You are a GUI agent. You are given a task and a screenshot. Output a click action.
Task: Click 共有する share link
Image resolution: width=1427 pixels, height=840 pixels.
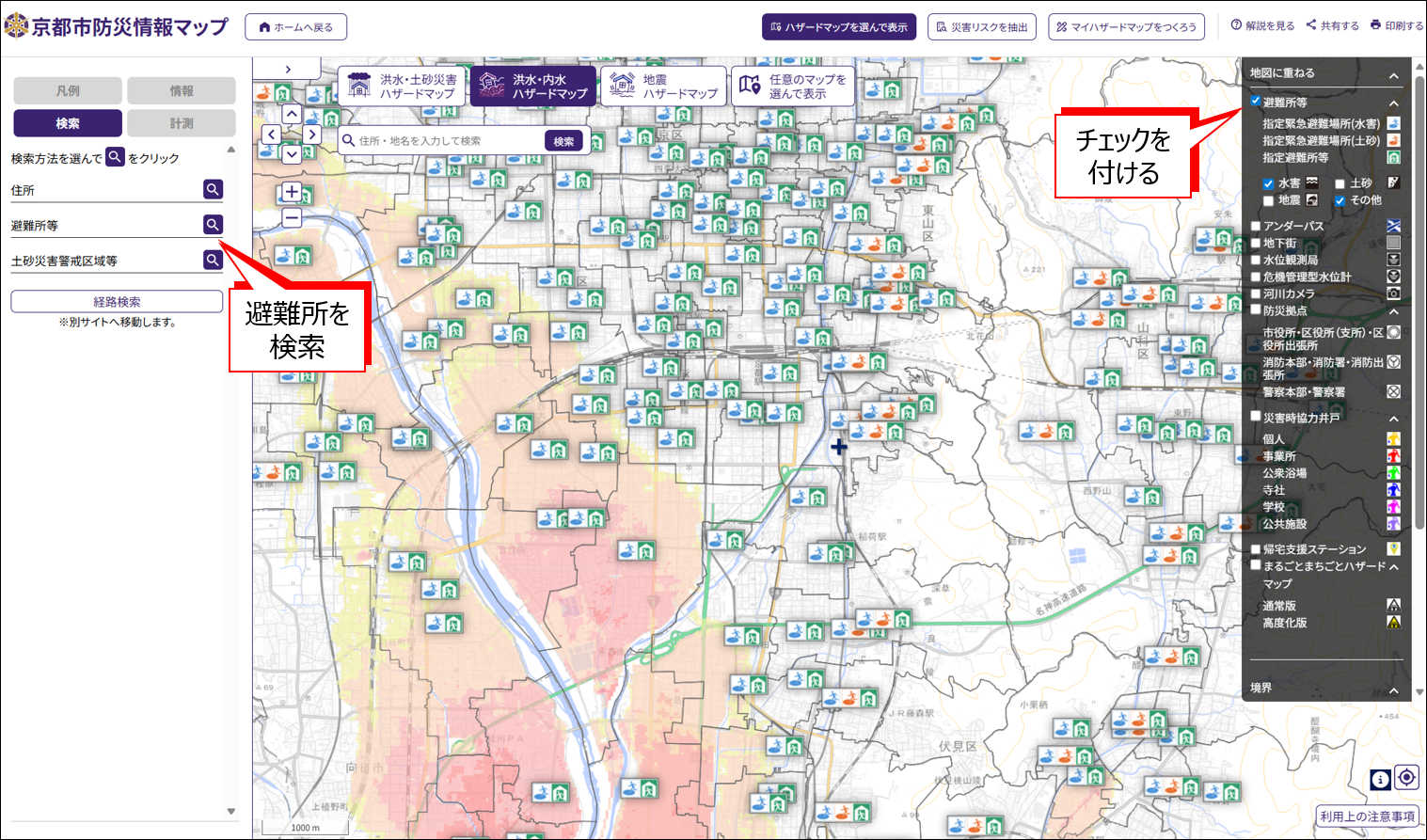(x=1332, y=26)
